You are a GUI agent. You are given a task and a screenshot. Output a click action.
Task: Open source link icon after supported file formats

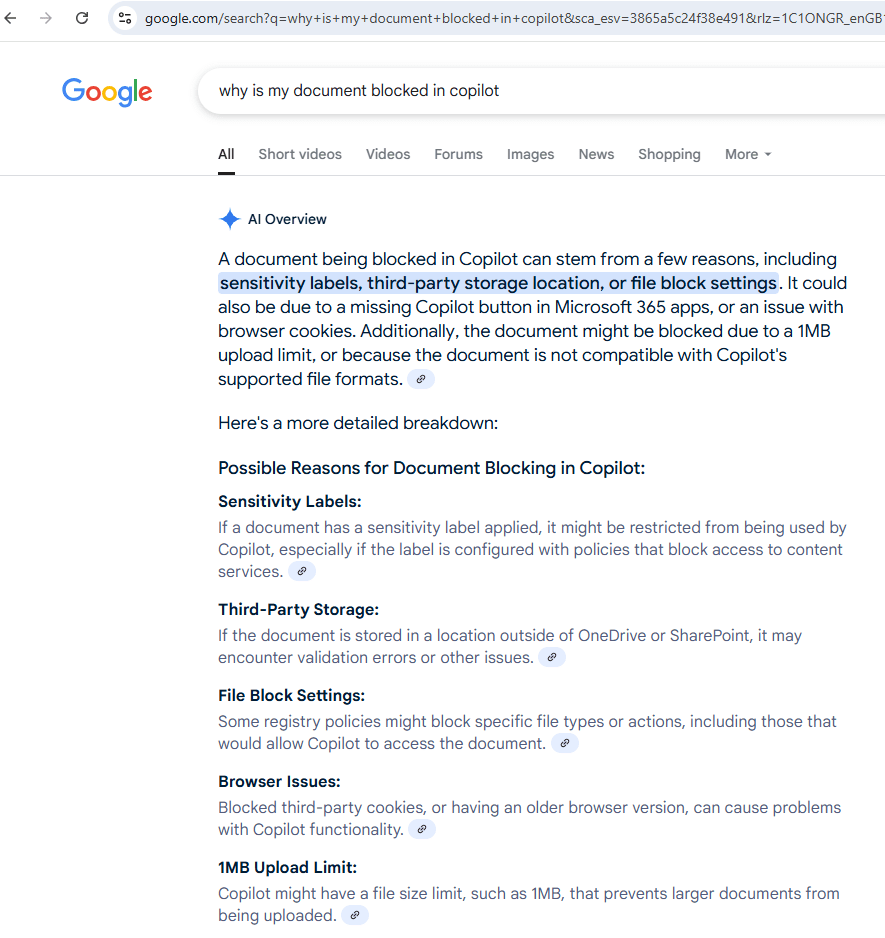click(421, 379)
